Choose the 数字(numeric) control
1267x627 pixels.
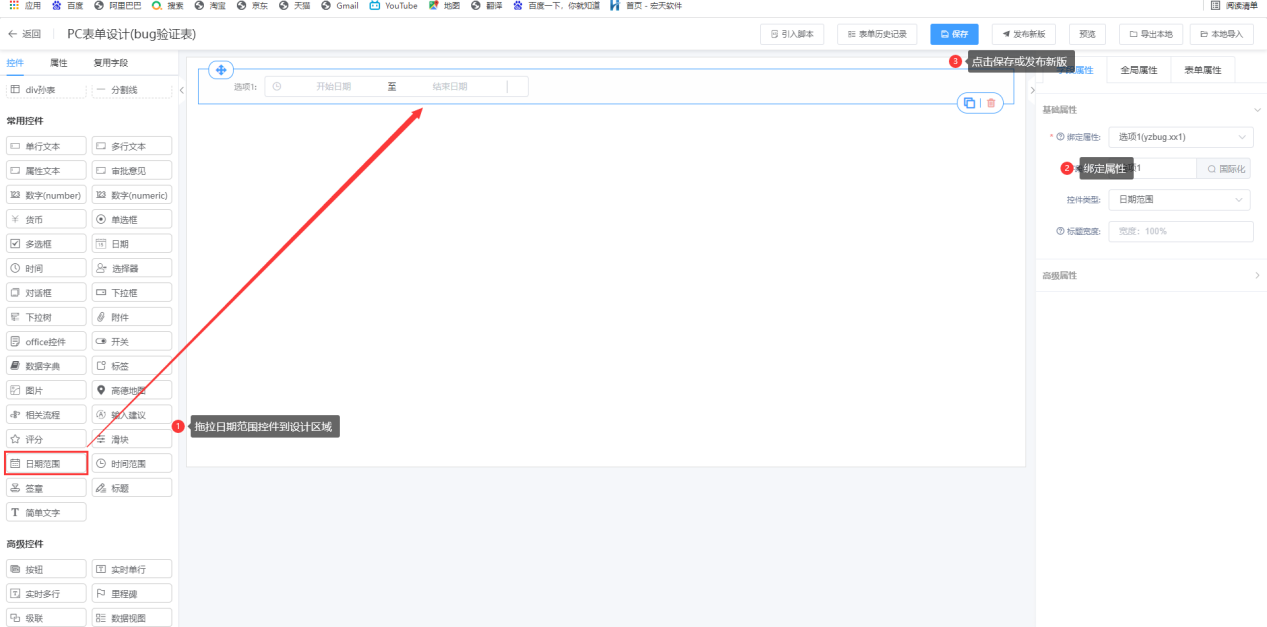tap(132, 195)
